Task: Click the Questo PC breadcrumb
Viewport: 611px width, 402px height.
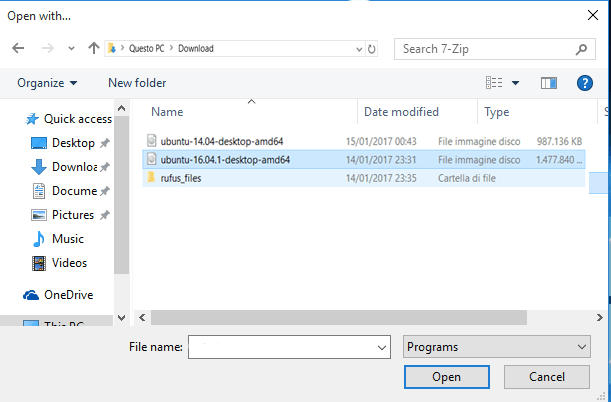Action: pos(147,49)
